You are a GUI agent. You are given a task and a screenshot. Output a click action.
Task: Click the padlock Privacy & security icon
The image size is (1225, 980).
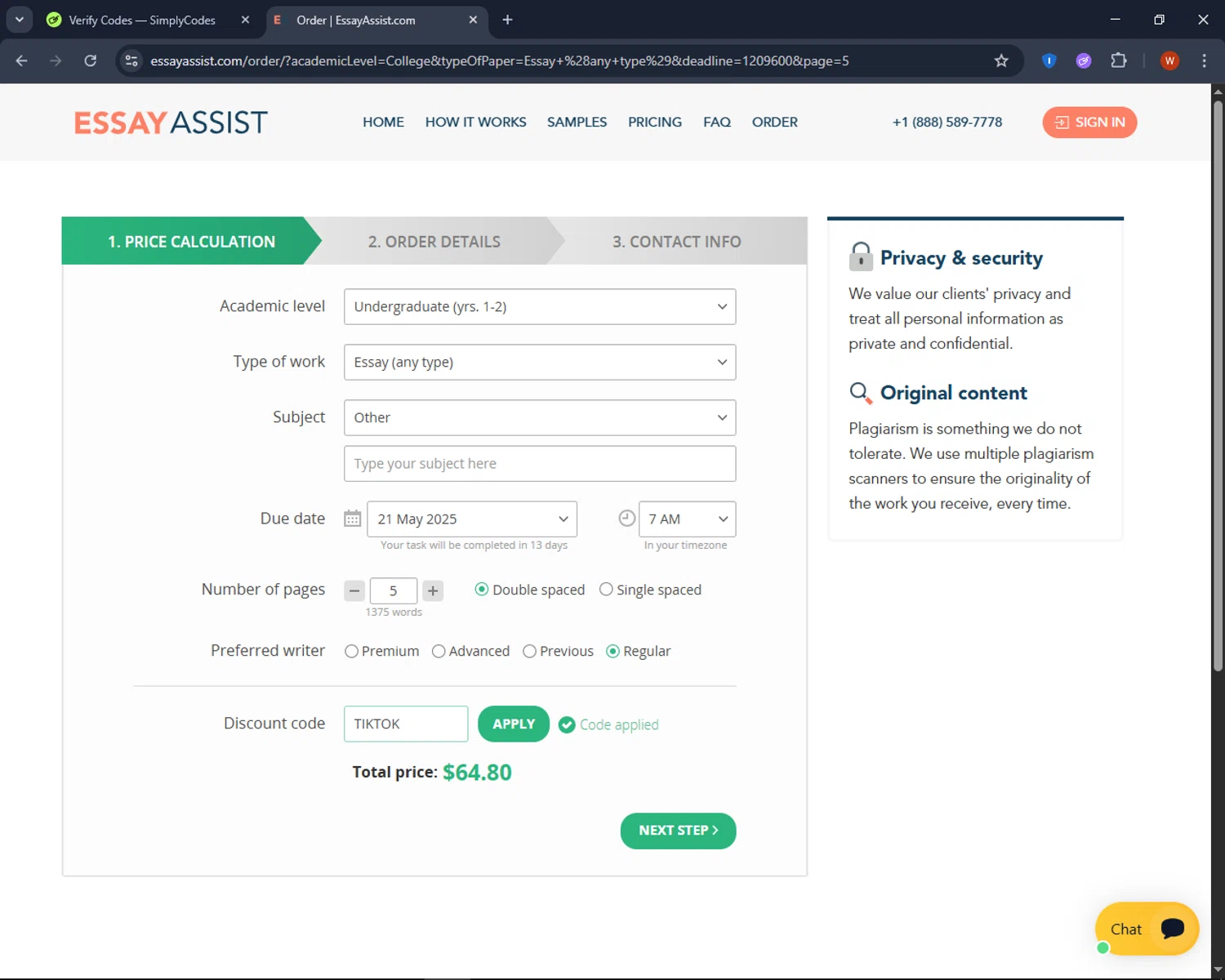pos(861,256)
